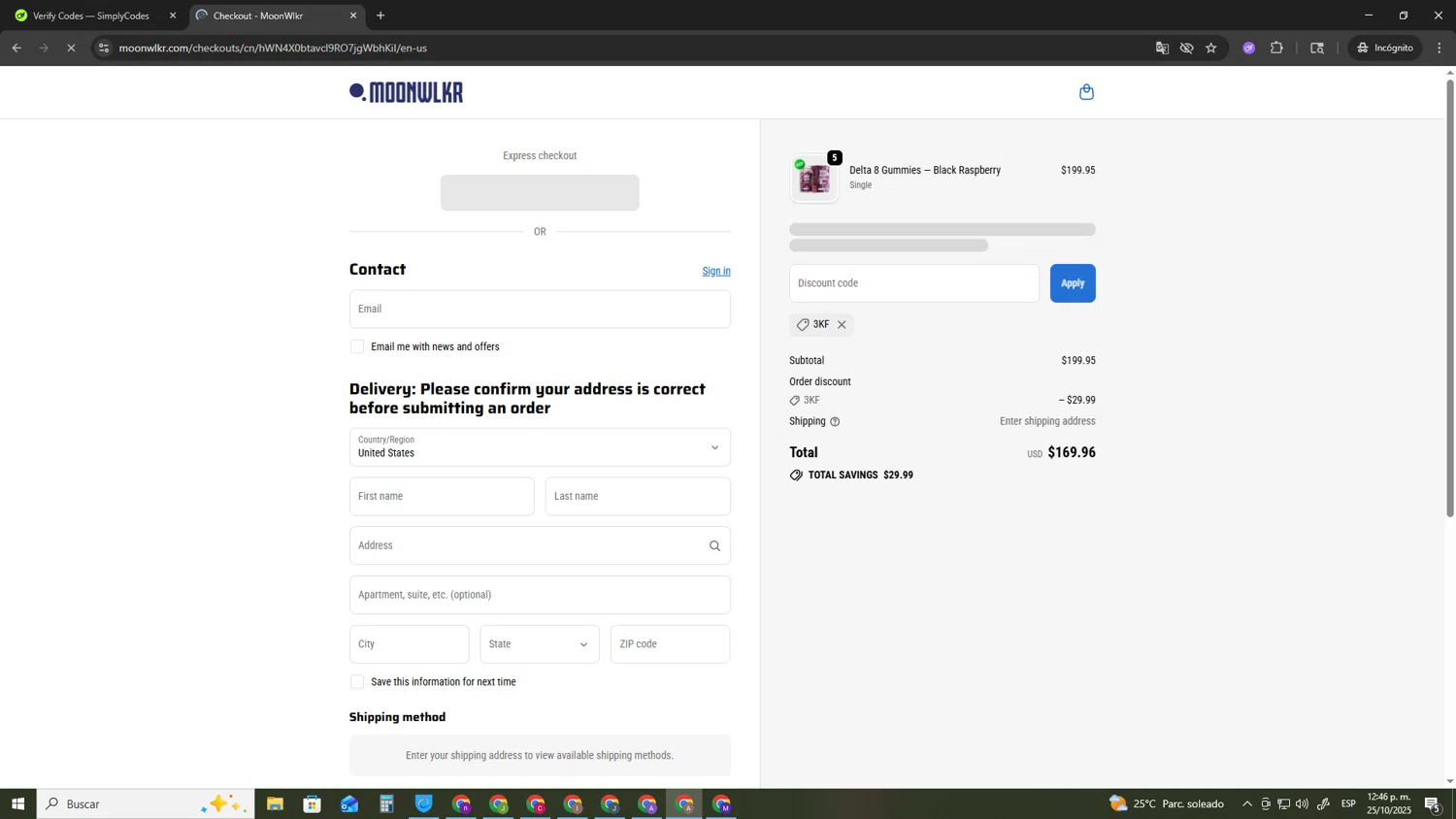Click the Delta 8 Gummies product thumbnail

click(x=814, y=179)
